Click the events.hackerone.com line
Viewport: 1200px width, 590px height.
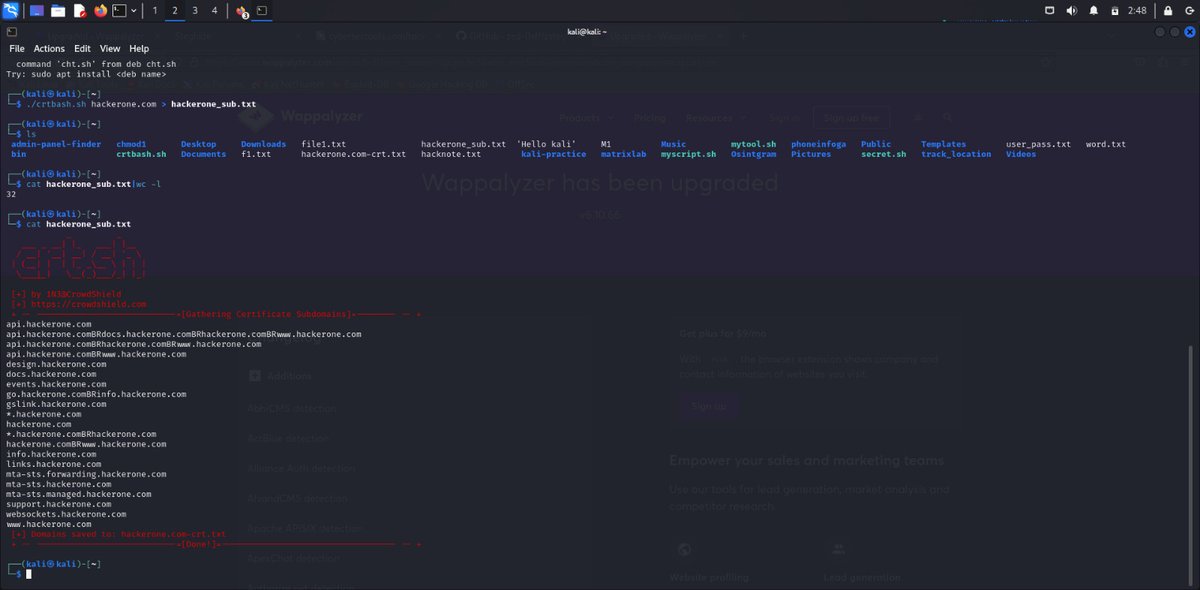56,384
